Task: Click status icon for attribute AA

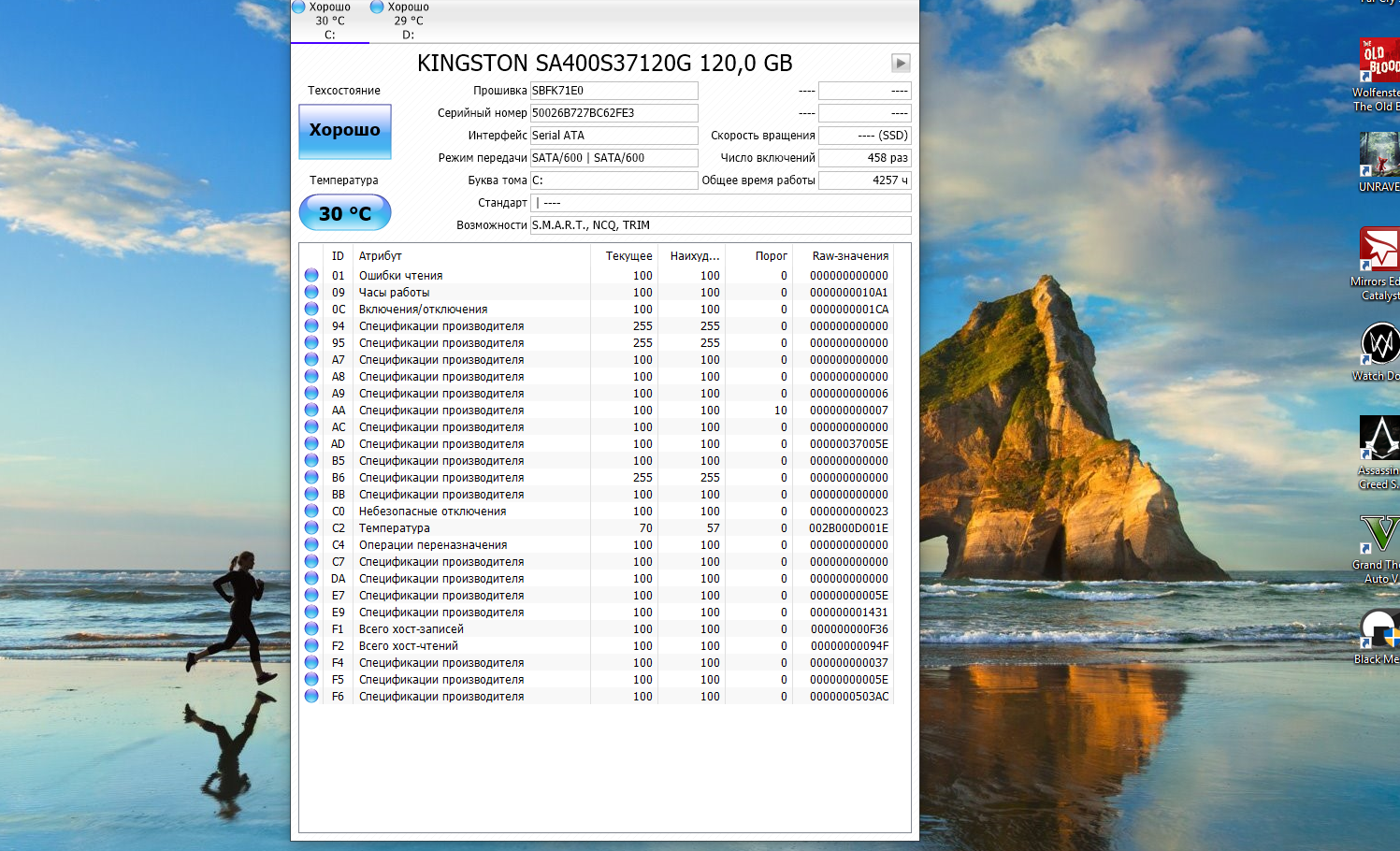Action: pos(311,411)
